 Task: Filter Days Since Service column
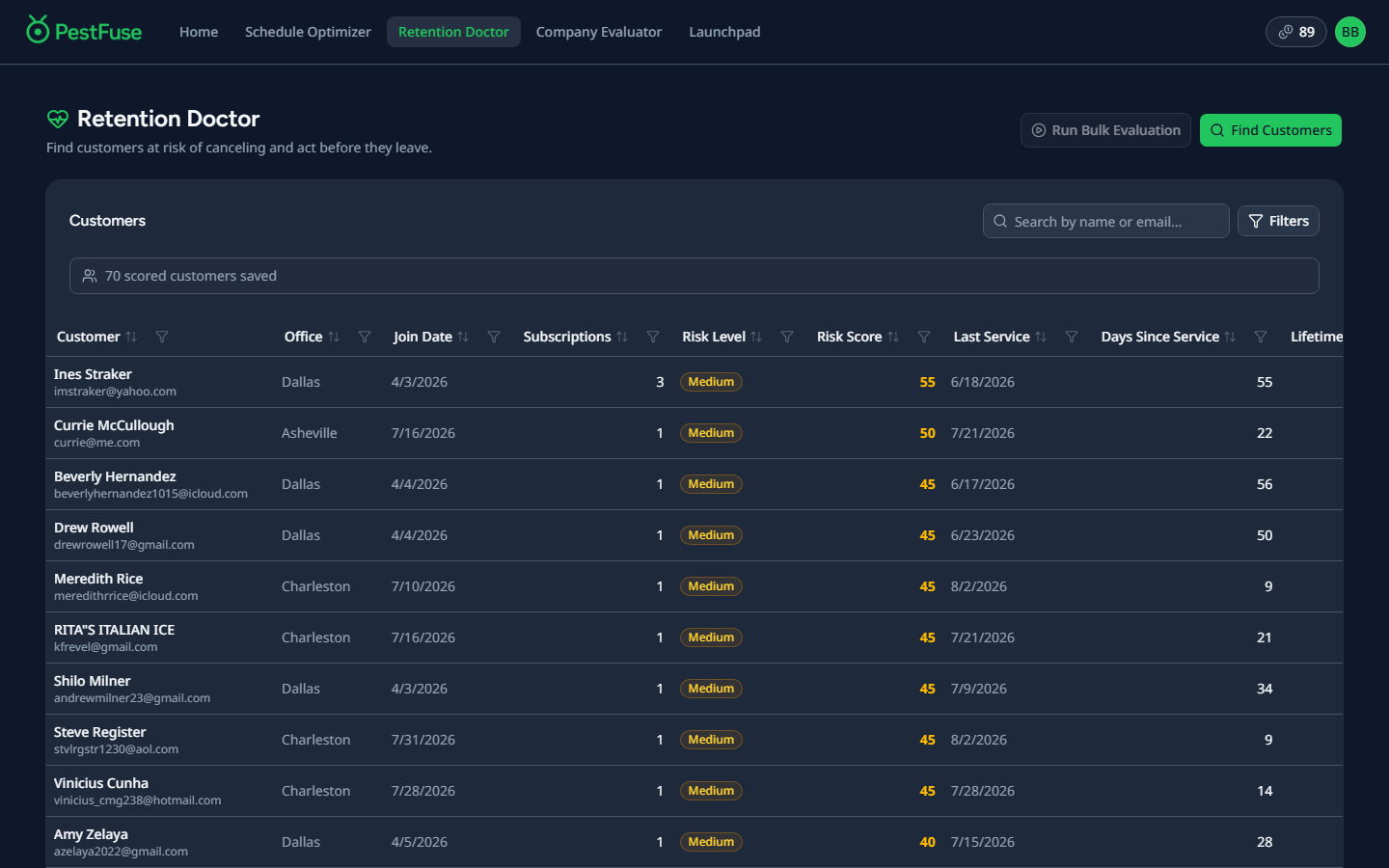point(1261,337)
